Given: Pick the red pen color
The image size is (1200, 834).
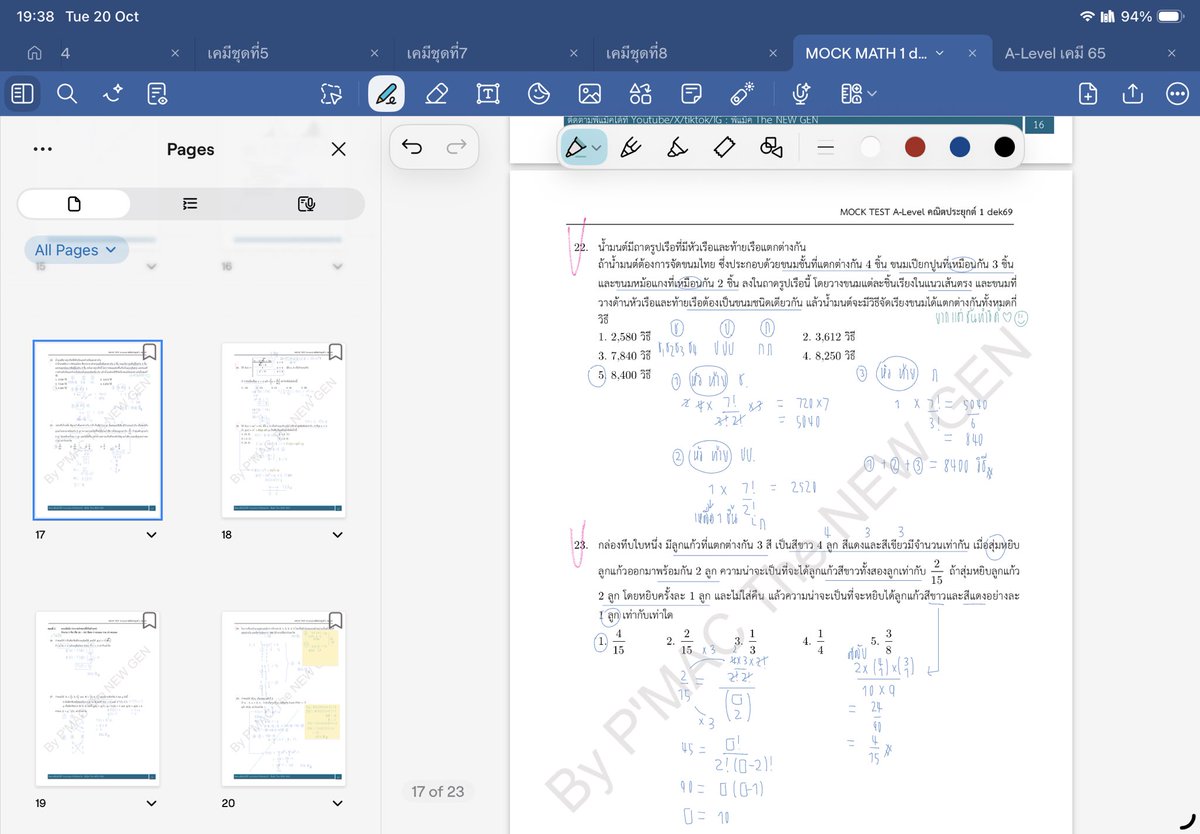Looking at the screenshot, I should coord(915,148).
